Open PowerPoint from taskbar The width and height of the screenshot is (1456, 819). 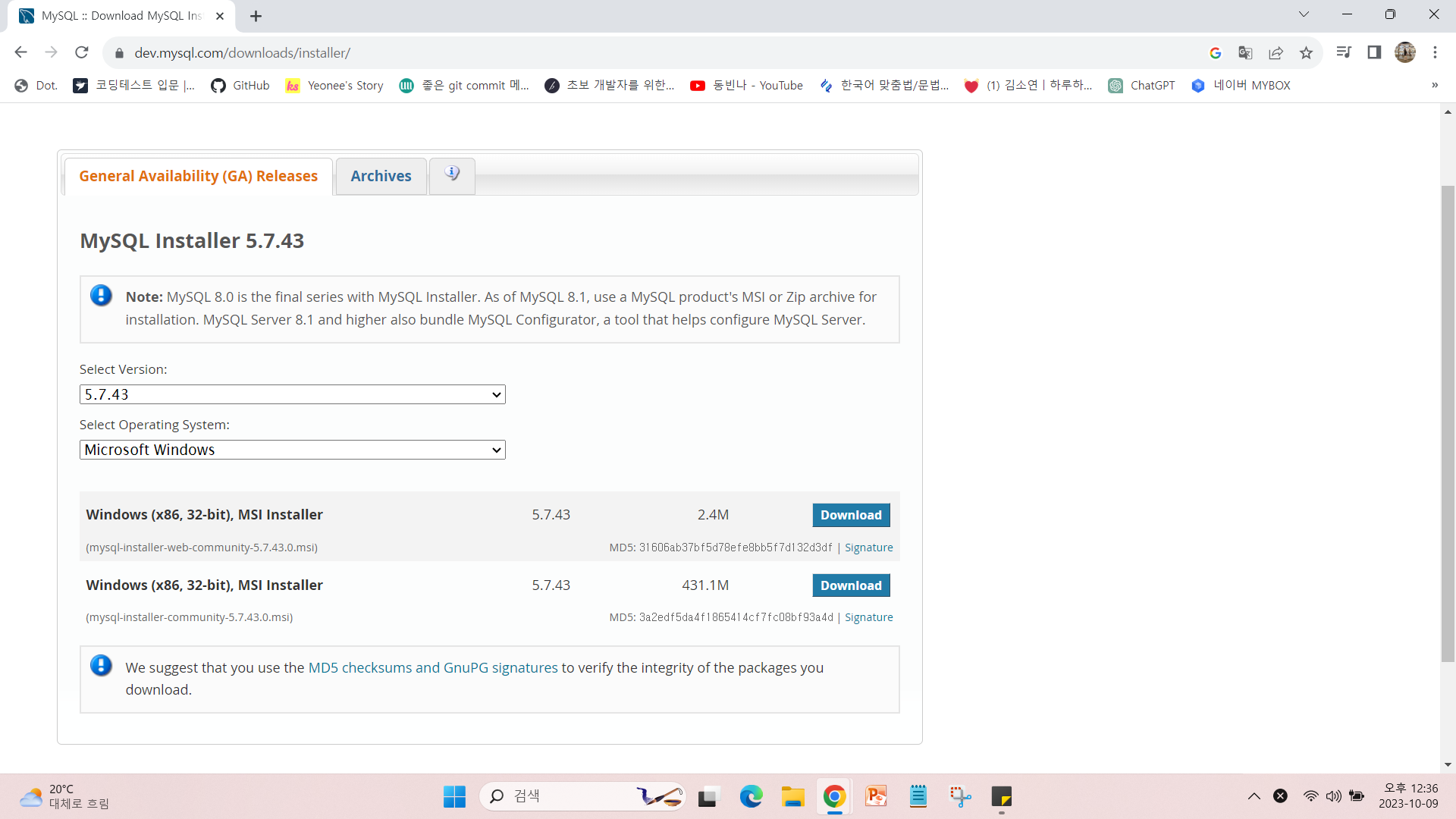tap(877, 796)
